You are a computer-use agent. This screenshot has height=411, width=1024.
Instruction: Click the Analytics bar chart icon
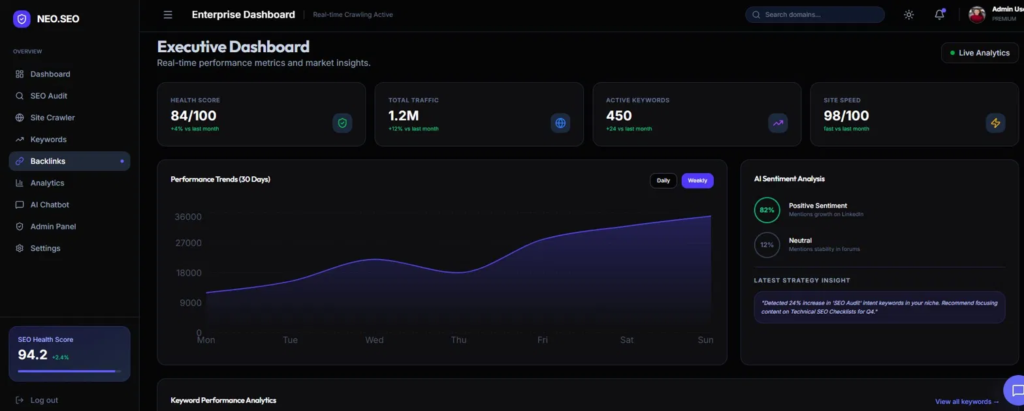(20, 183)
